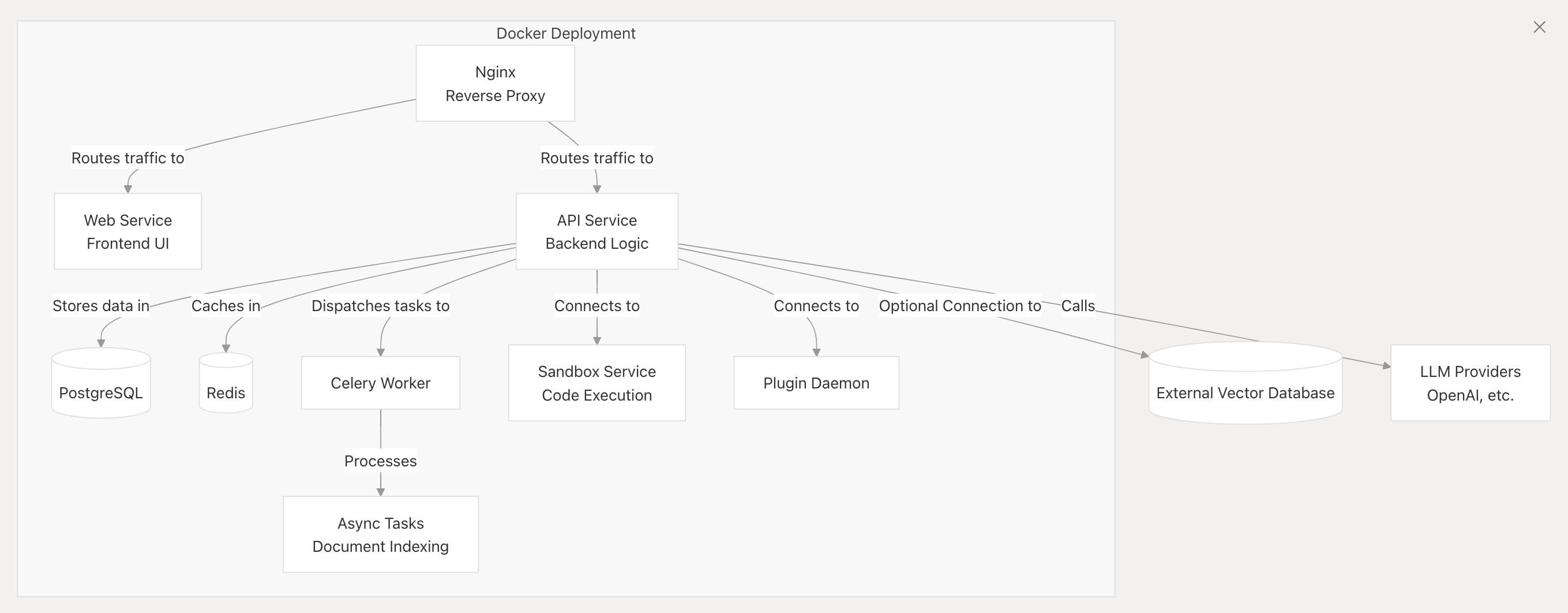Image resolution: width=1568 pixels, height=613 pixels.
Task: Click the Stores data in edge label
Action: pyautogui.click(x=101, y=305)
